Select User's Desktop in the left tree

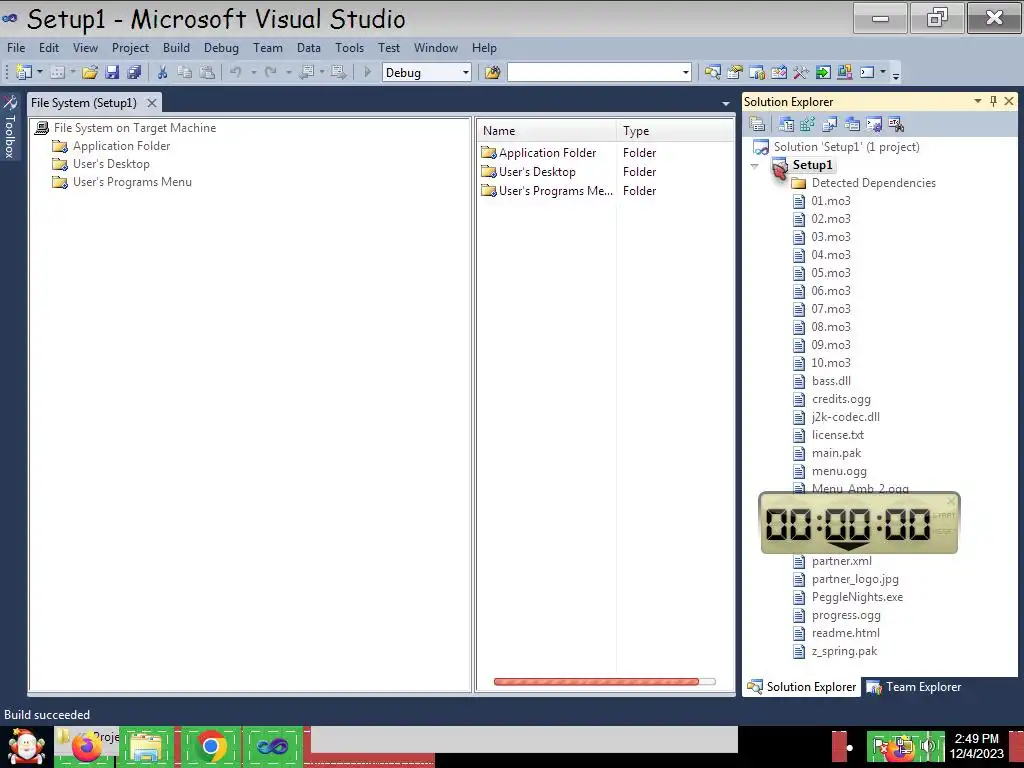click(x=111, y=164)
